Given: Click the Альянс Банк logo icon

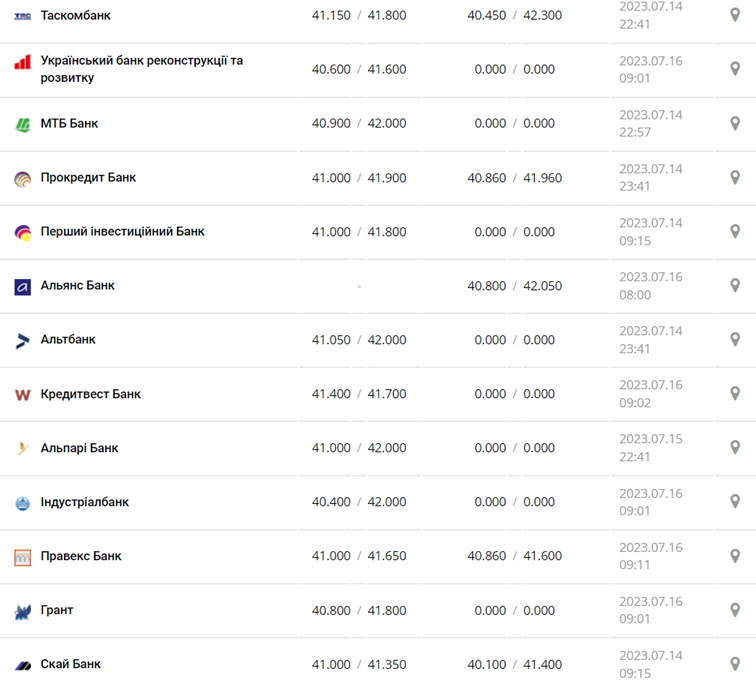Looking at the screenshot, I should 22,287.
